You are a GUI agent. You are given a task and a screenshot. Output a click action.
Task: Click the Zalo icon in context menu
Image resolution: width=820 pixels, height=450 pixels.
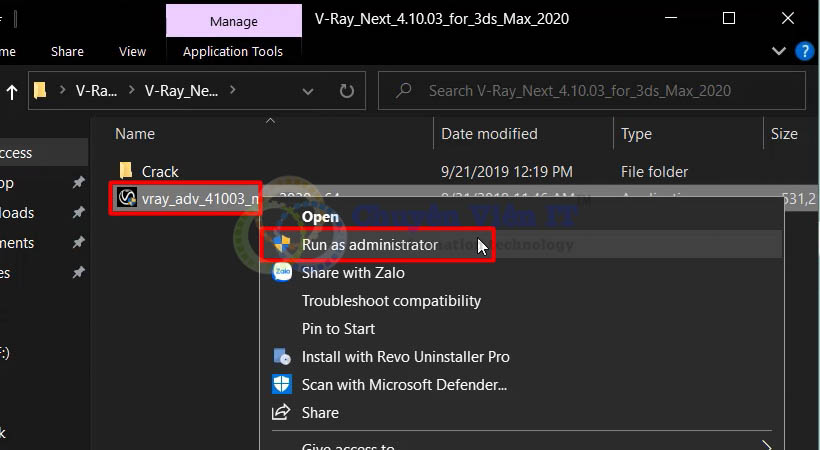coord(282,272)
